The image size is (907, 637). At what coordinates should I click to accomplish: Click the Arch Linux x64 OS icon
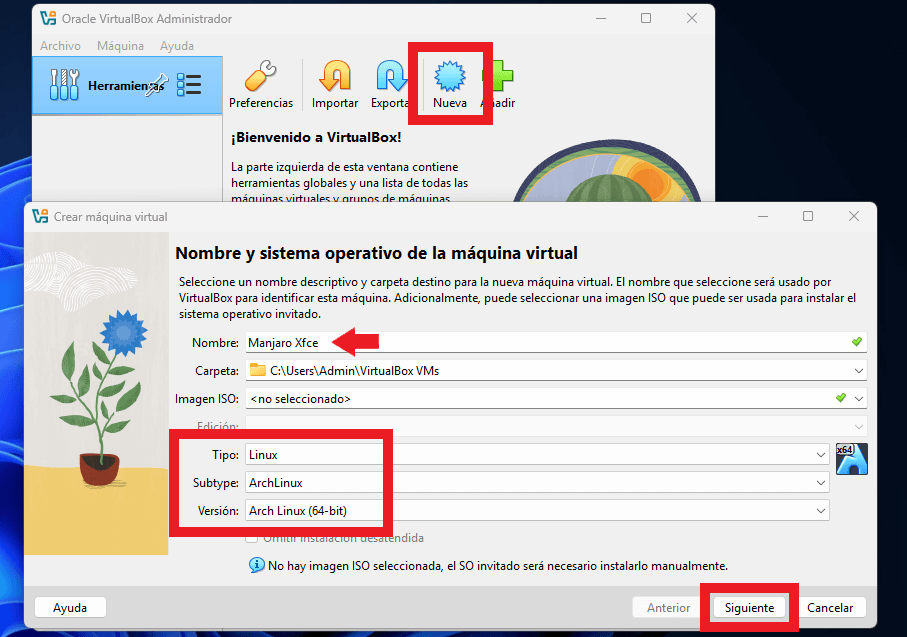851,459
